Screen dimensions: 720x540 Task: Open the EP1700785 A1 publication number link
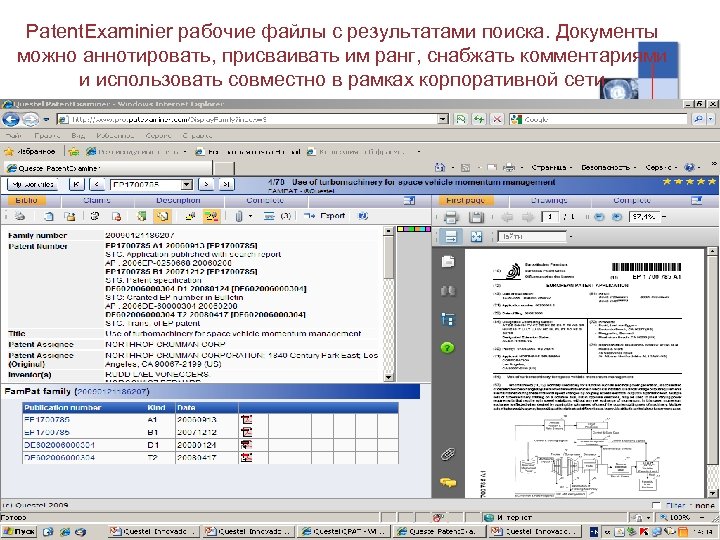pos(47,420)
